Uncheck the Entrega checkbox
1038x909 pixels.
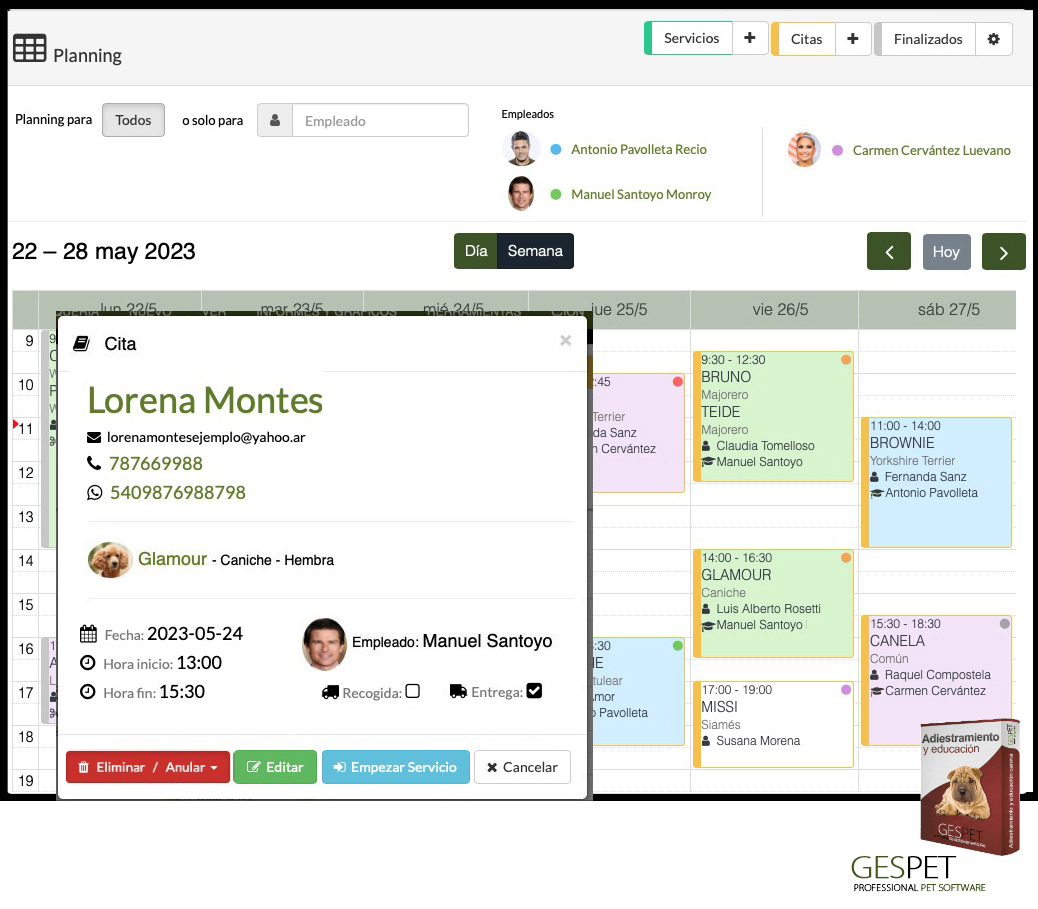[534, 690]
